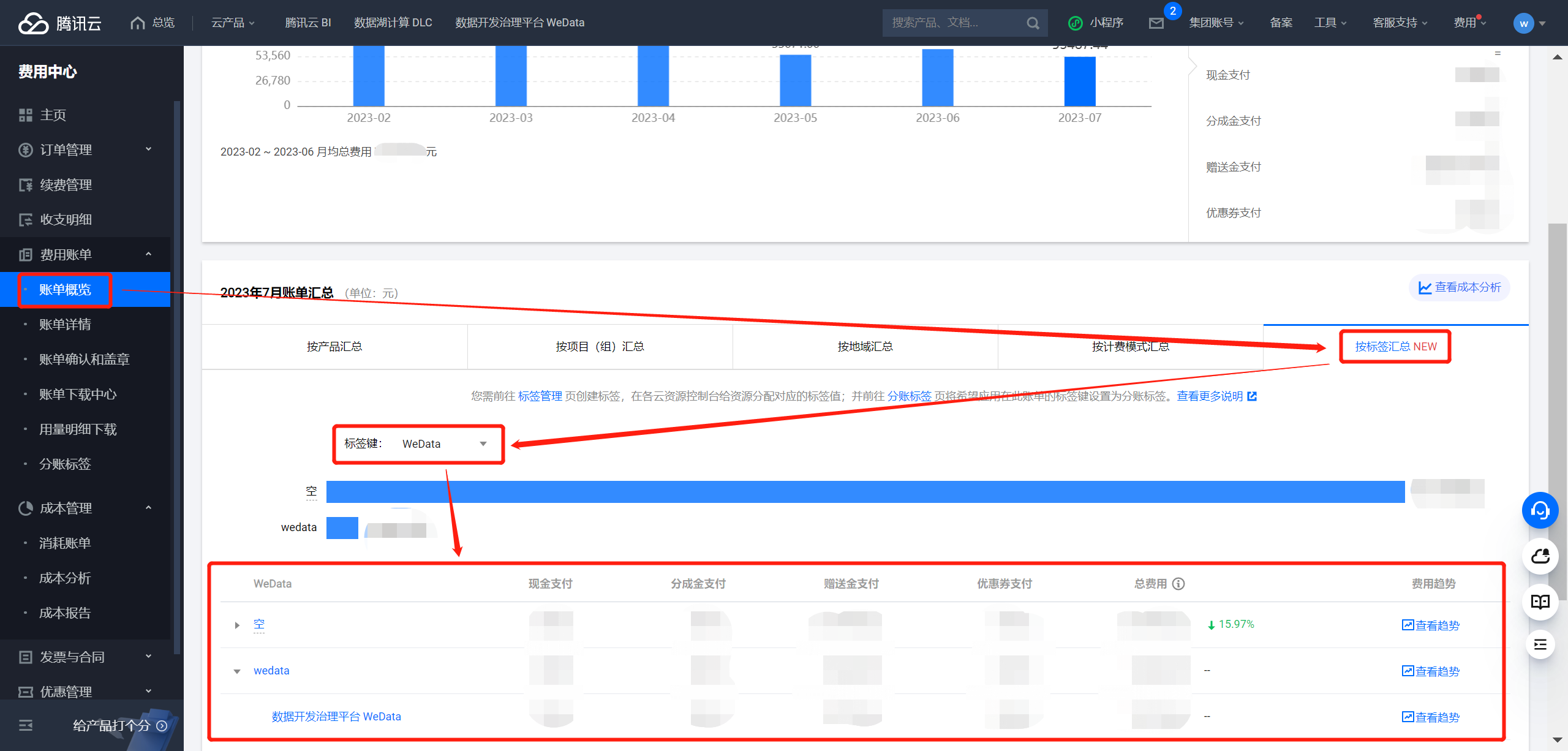The image size is (1568, 751).
Task: Collapse the wedata tag row
Action: point(237,671)
